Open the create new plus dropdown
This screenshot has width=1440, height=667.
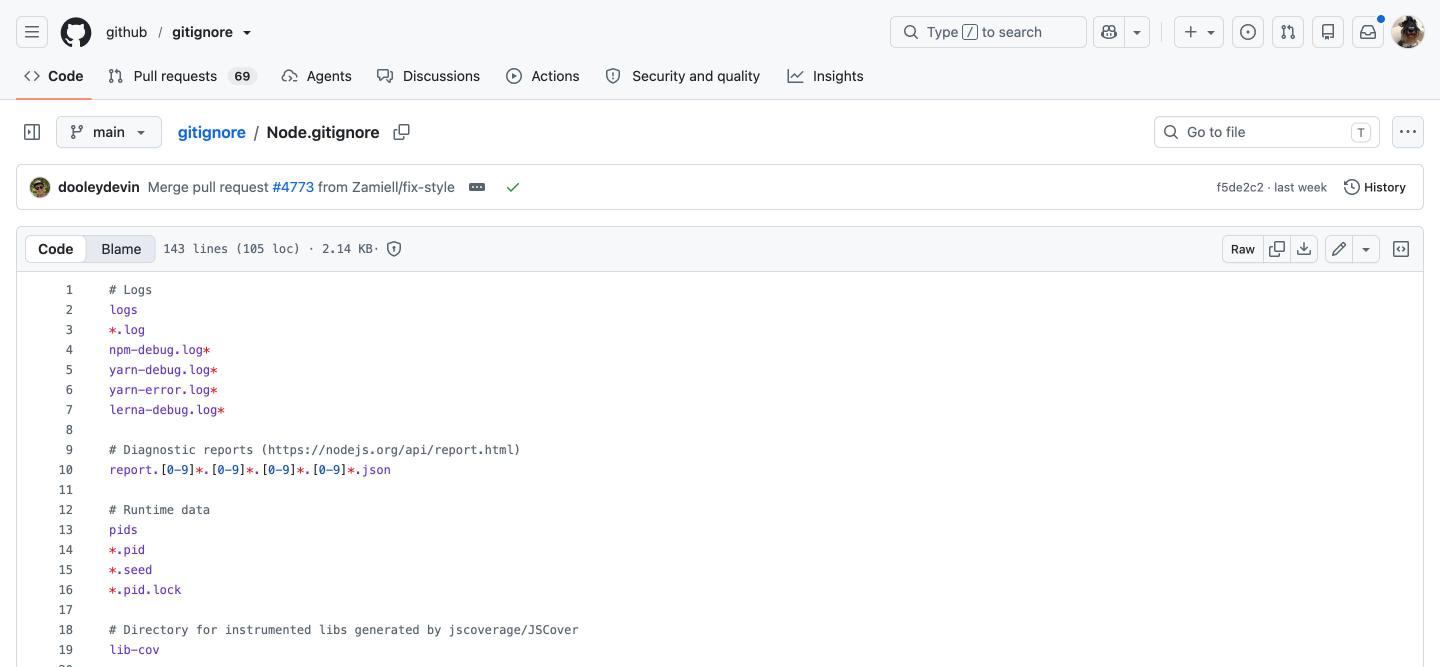pyautogui.click(x=1199, y=32)
